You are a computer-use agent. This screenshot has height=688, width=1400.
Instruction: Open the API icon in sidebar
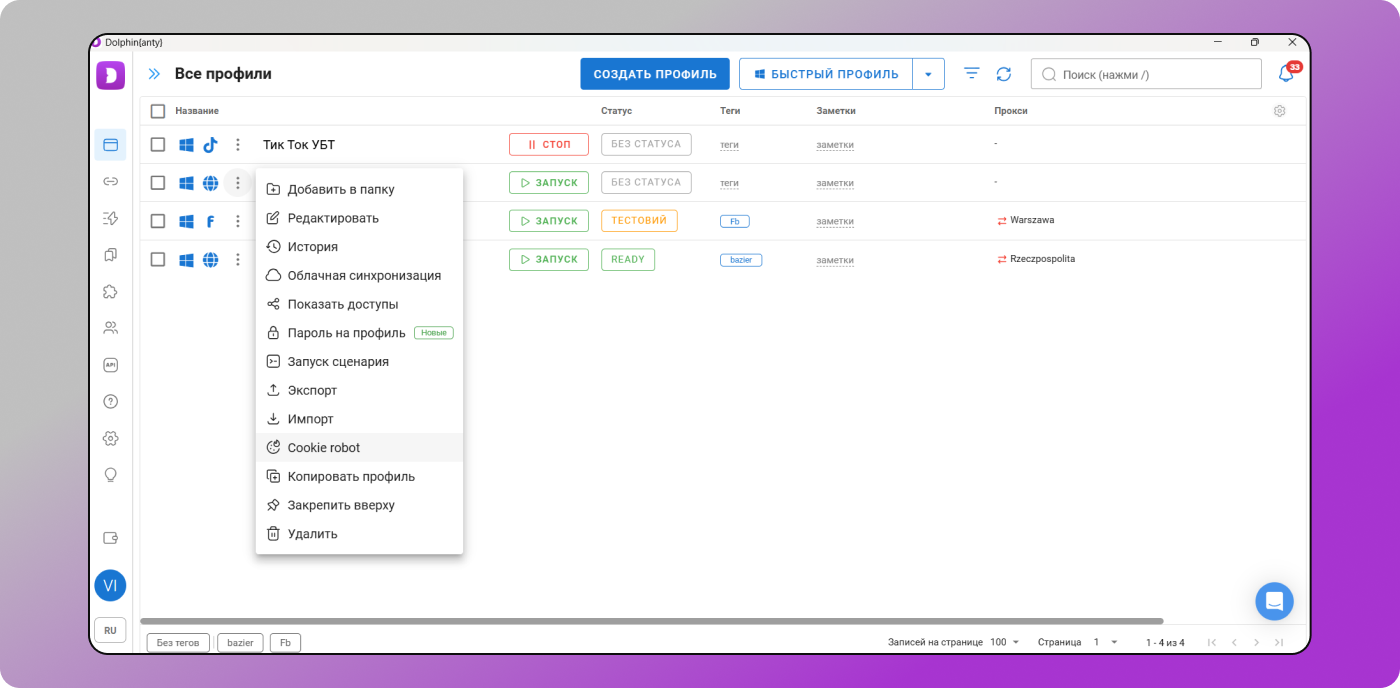coord(111,365)
